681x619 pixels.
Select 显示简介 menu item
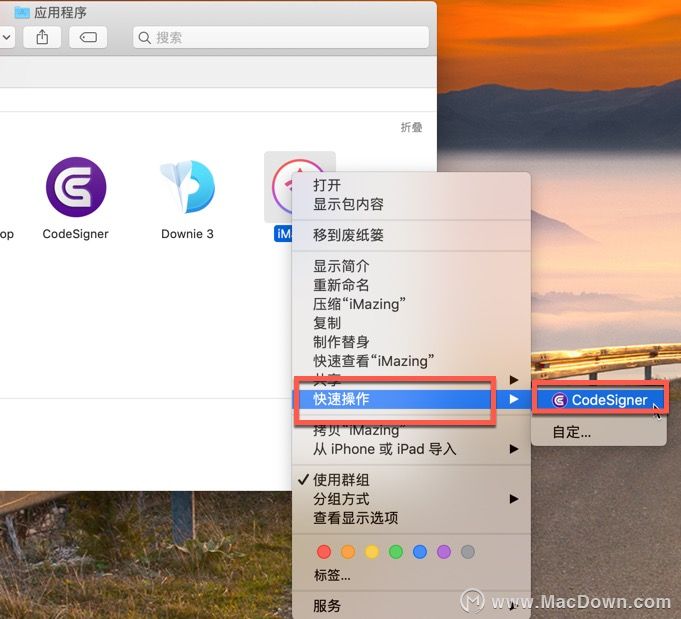411,266
